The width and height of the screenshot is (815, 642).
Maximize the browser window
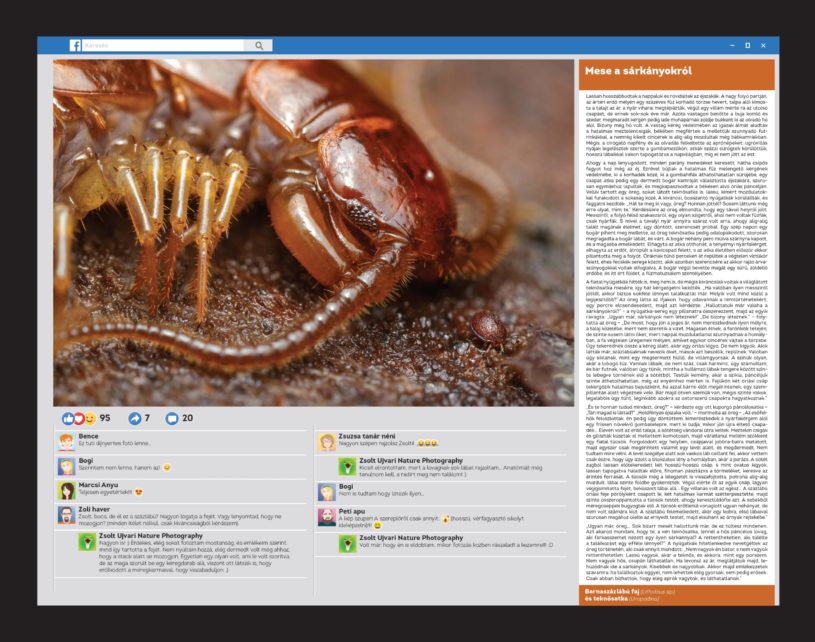[x=747, y=45]
